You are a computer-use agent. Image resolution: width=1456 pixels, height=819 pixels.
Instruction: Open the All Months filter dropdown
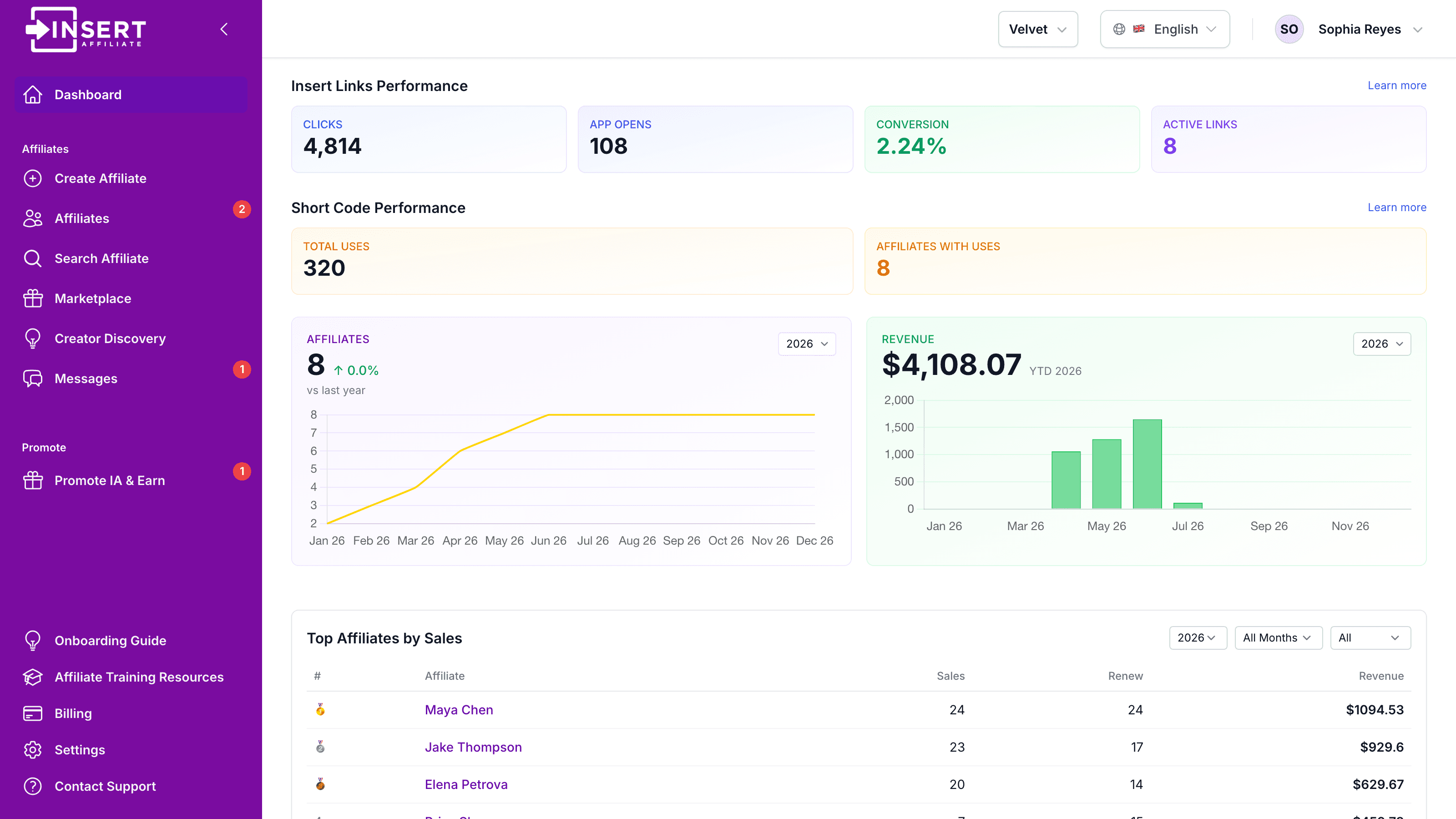1279,637
